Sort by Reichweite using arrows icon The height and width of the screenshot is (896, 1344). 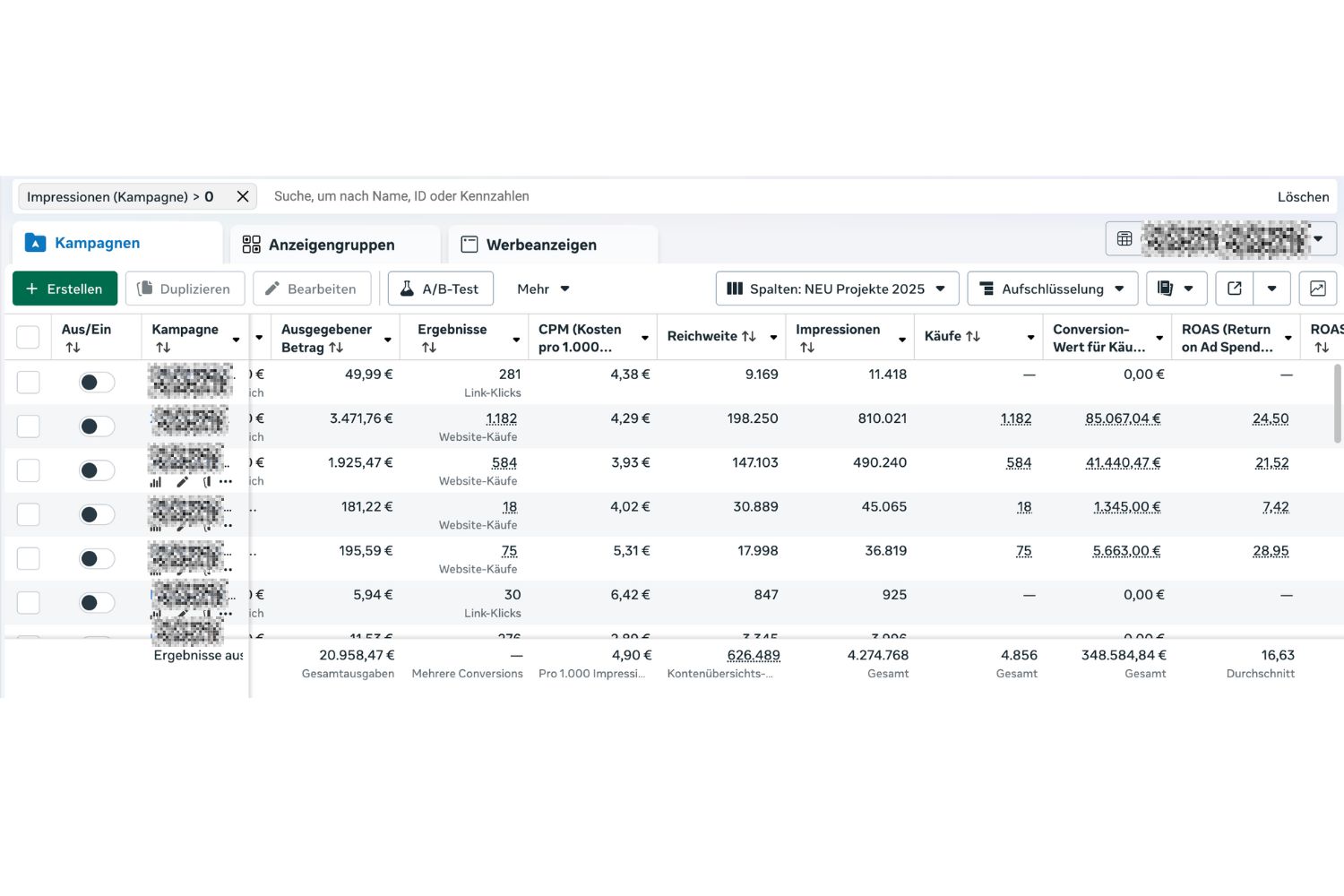click(749, 337)
